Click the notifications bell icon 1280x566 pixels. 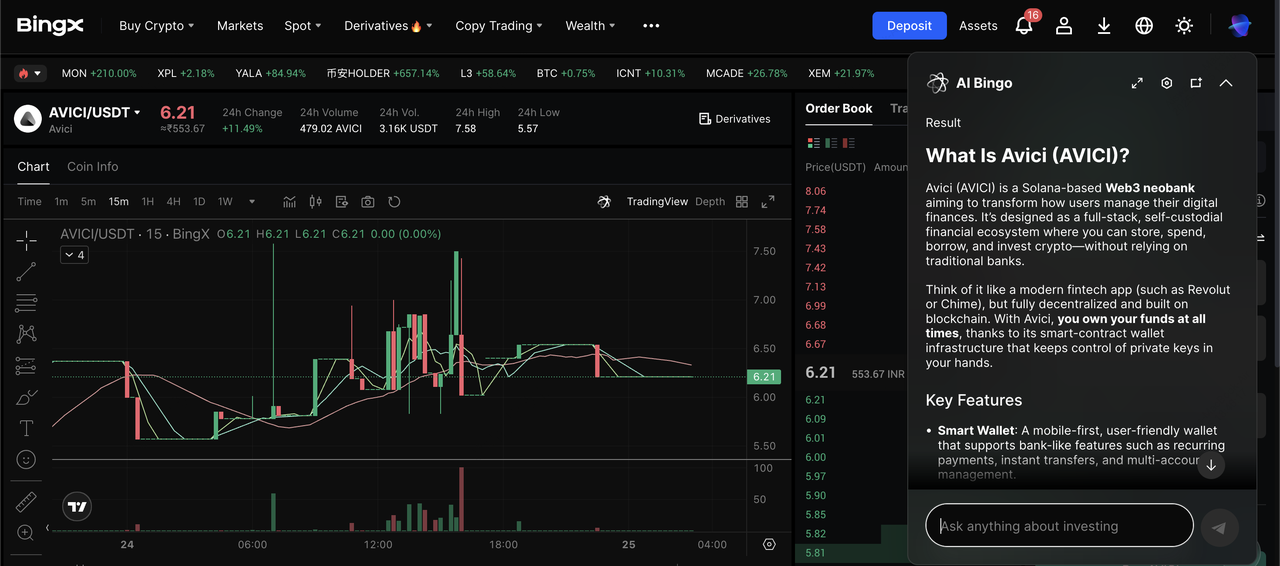1024,26
